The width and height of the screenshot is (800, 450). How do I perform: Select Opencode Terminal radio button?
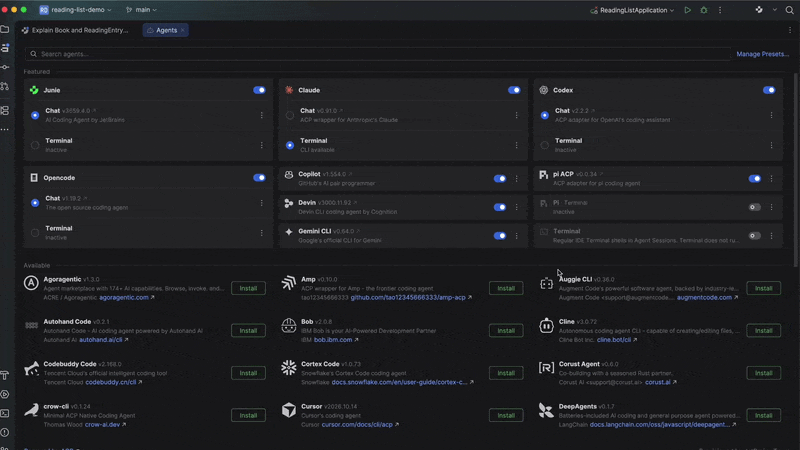[35, 233]
